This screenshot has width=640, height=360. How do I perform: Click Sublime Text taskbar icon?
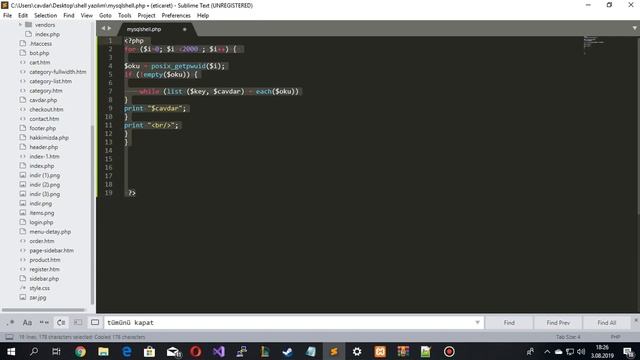click(333, 351)
